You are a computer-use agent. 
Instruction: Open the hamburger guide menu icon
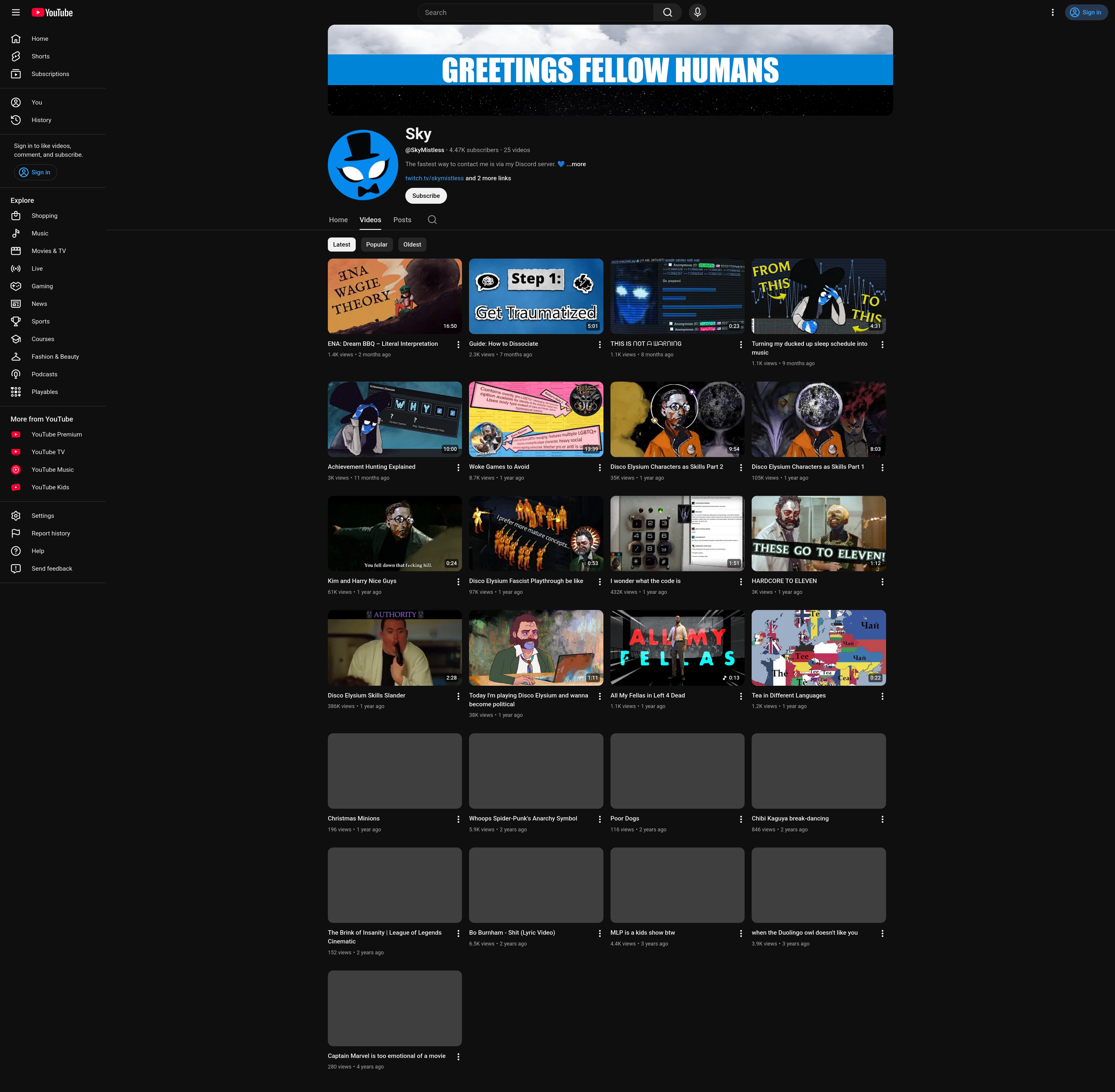tap(16, 13)
